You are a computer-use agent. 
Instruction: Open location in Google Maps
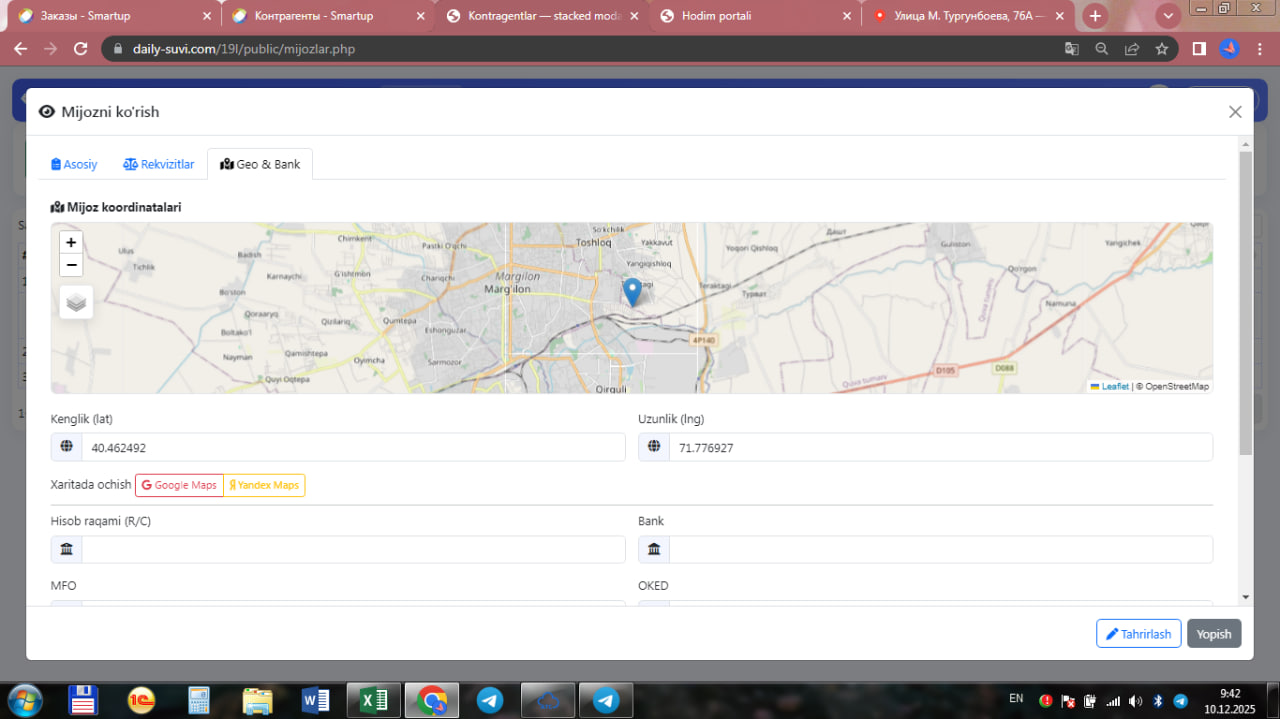(179, 485)
